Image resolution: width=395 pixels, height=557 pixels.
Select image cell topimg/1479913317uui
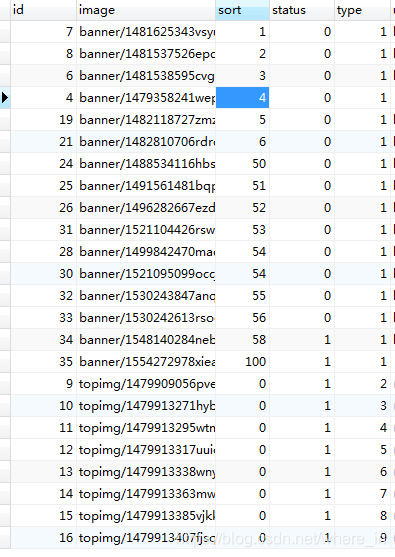pos(146,450)
